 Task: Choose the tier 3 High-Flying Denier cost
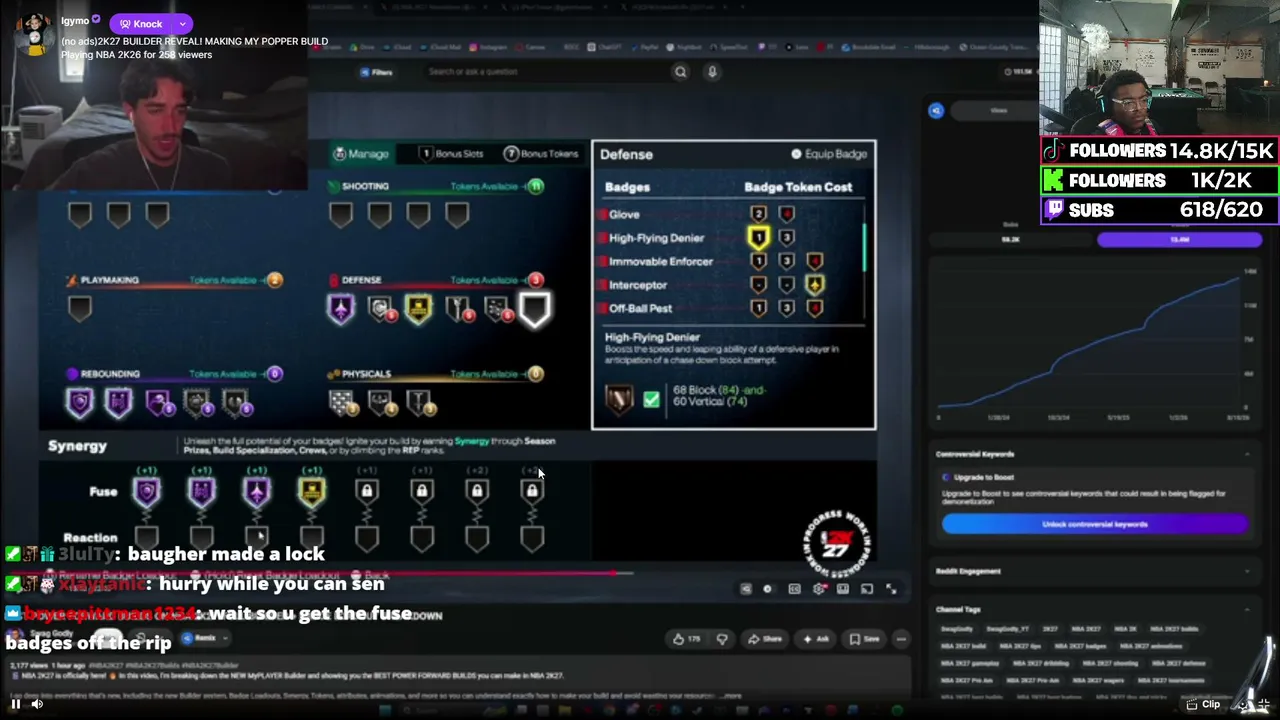pos(786,238)
